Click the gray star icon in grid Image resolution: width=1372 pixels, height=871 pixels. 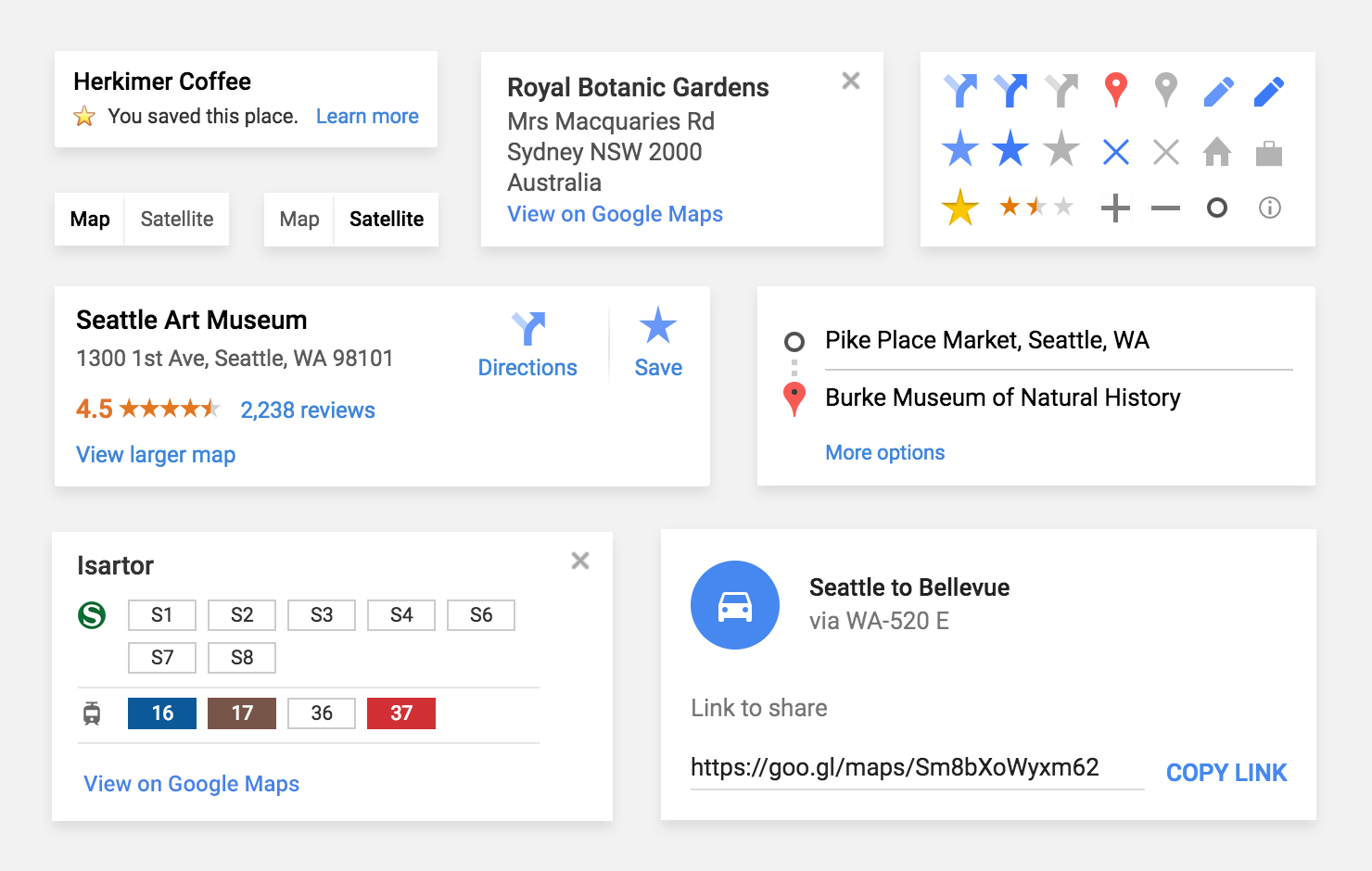pos(1061,148)
